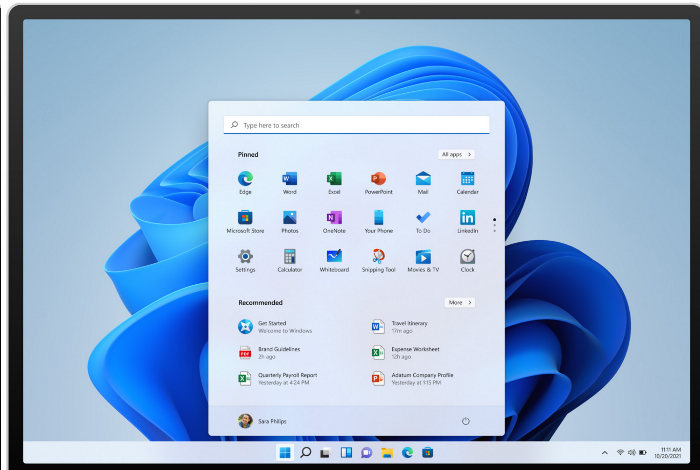700x470 pixels.
Task: Open the Whiteboard app
Action: (334, 260)
